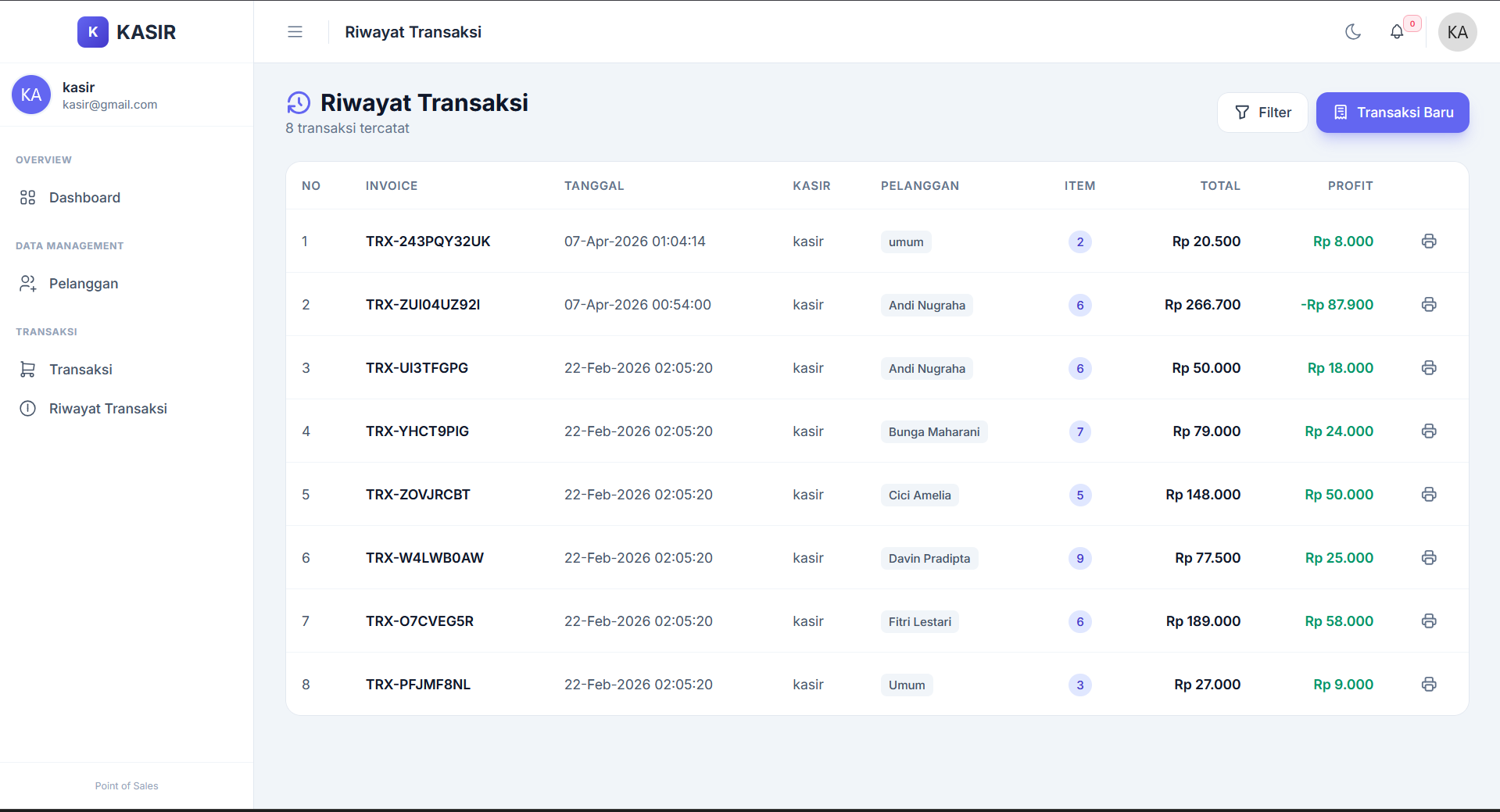1500x812 pixels.
Task: Click the Davin Pradipta customer tag
Action: click(x=929, y=559)
